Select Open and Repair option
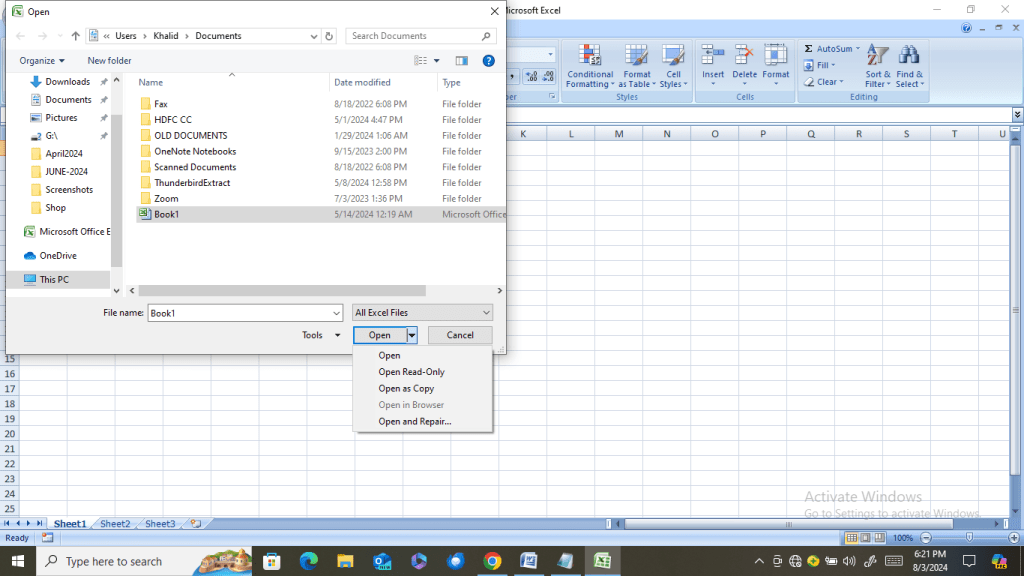Viewport: 1024px width, 576px height. (x=414, y=422)
